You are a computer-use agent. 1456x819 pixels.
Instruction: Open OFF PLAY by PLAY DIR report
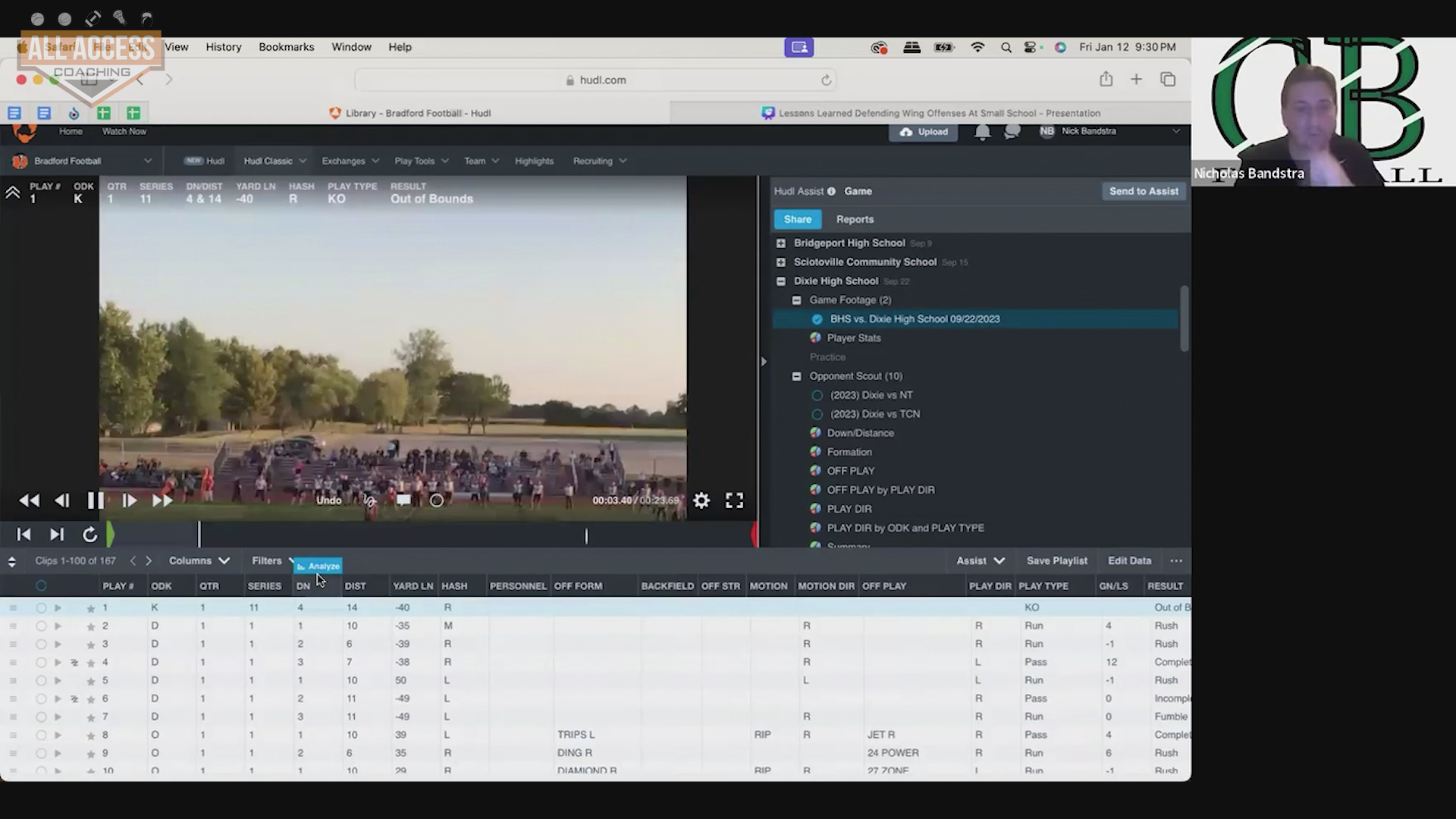880,490
